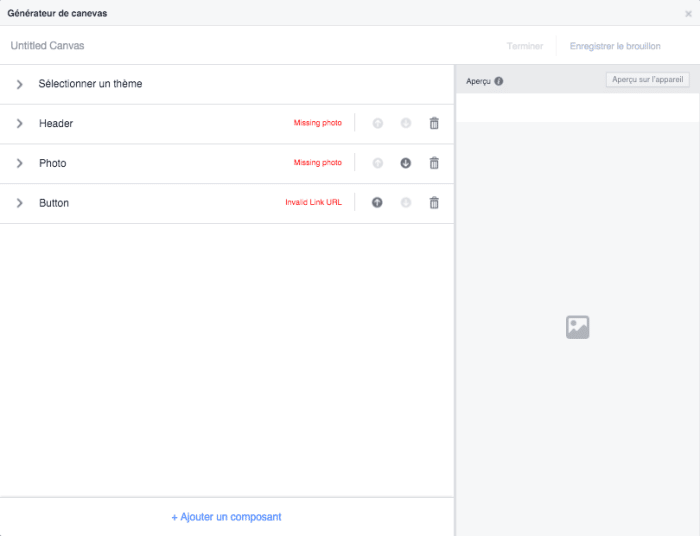Move the Photo component up
700x536 pixels.
[x=378, y=163]
